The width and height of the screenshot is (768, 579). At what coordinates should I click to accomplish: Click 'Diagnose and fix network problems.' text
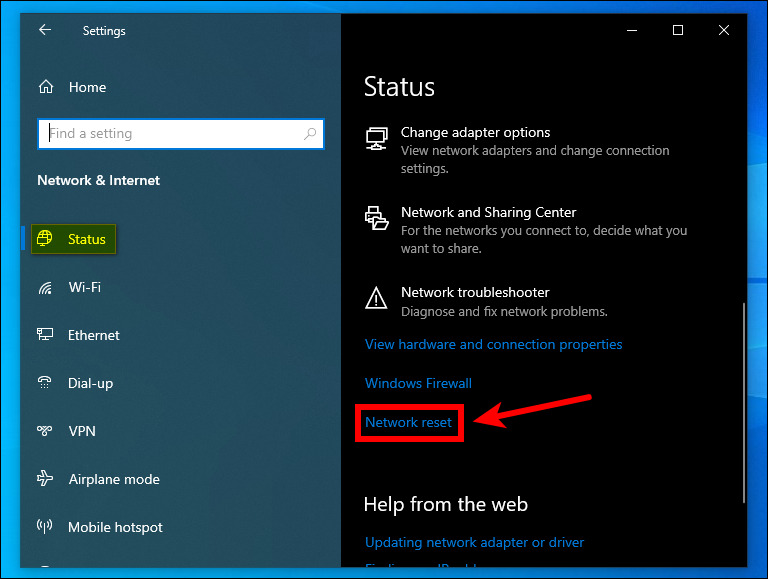click(504, 312)
